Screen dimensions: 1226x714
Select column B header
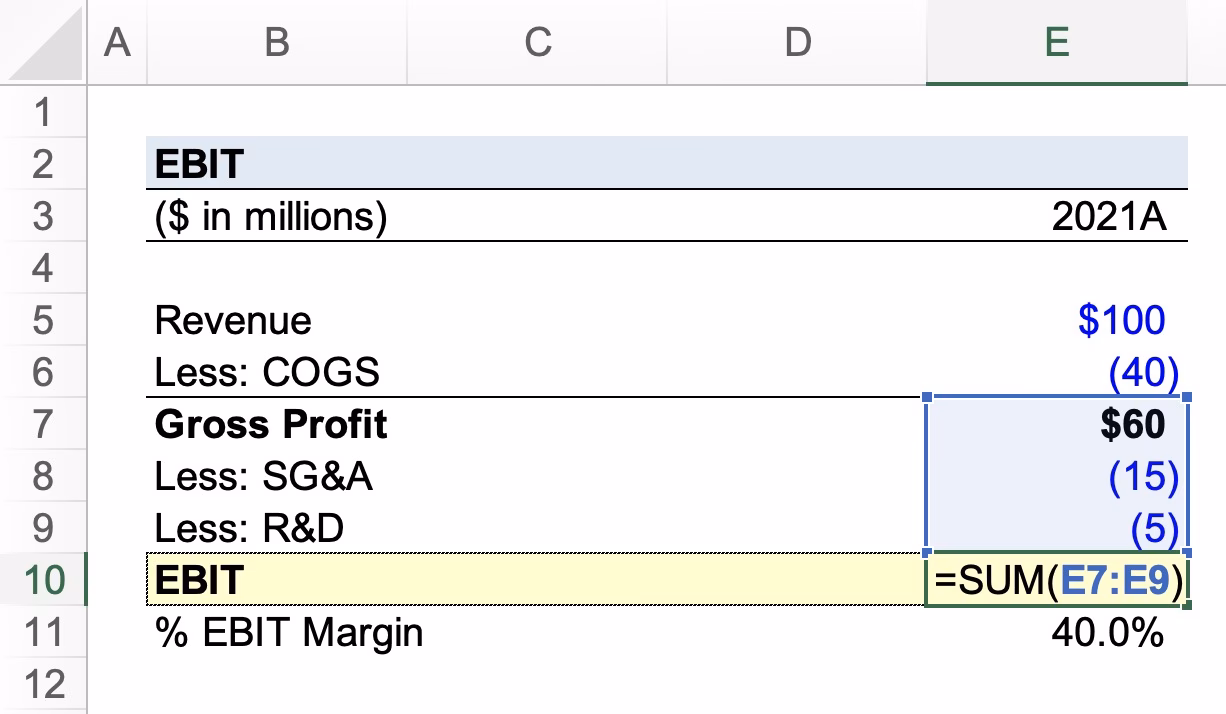pyautogui.click(x=275, y=42)
